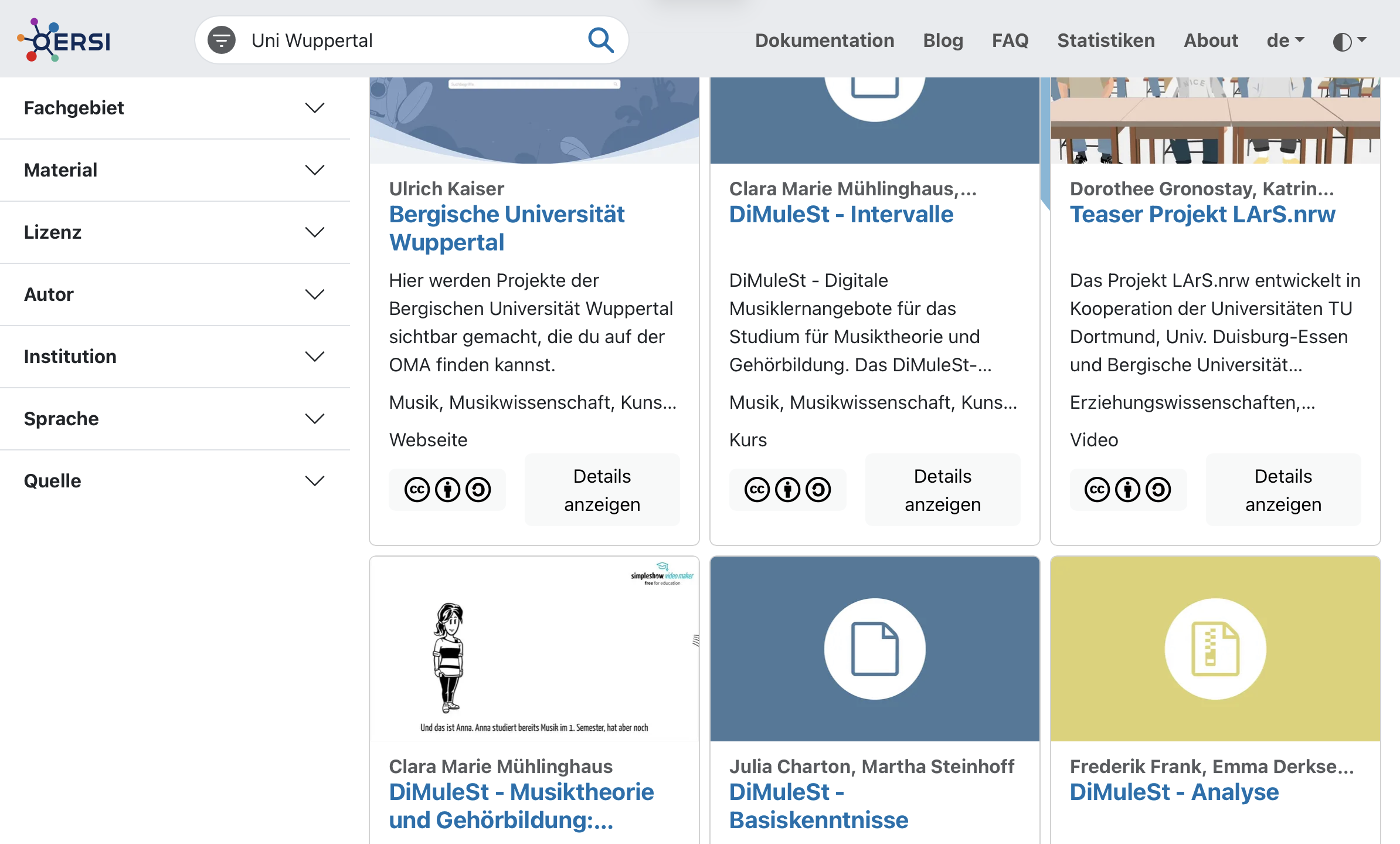Click the search field containing 'Uni Wuppertal'
This screenshot has height=844, width=1400.
[410, 40]
